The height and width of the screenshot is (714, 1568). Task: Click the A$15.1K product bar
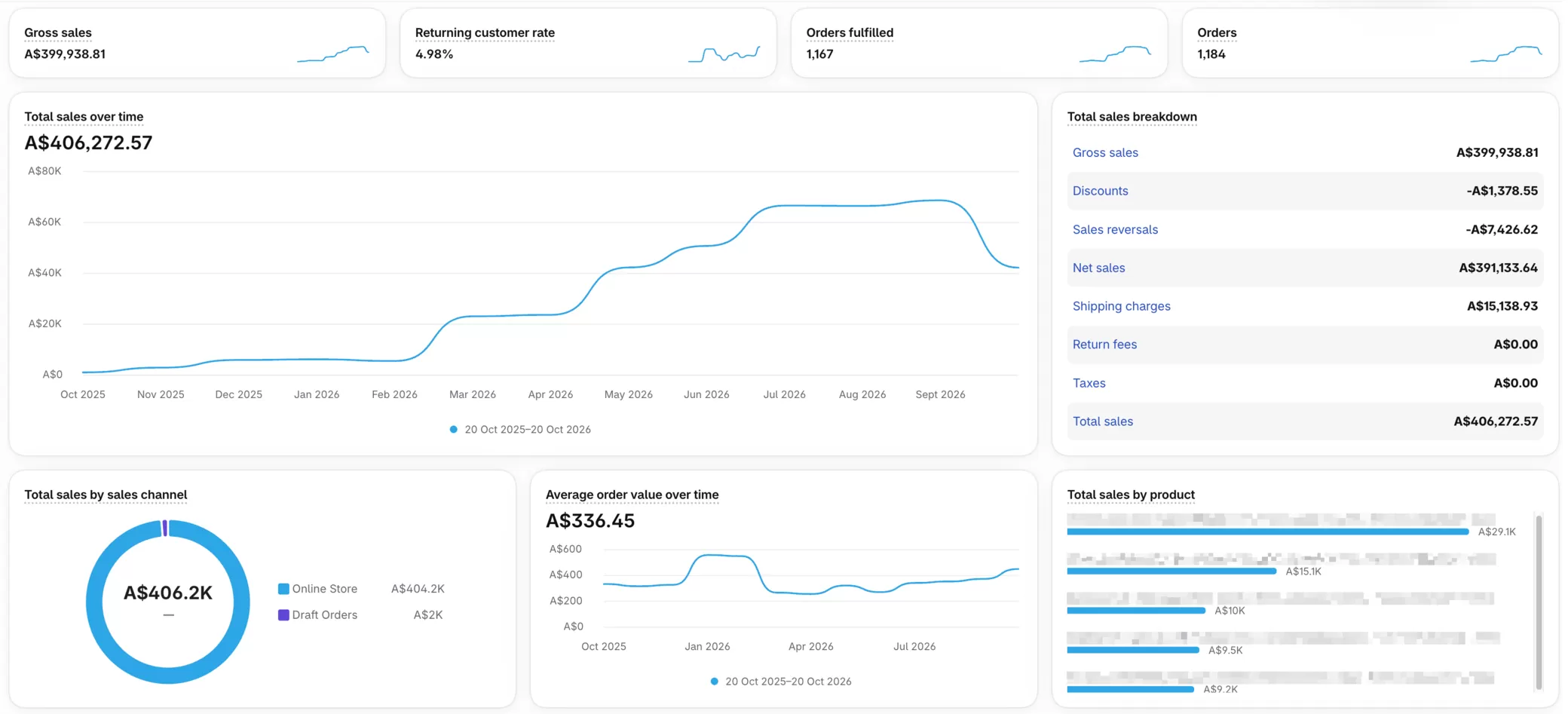[x=1171, y=572]
